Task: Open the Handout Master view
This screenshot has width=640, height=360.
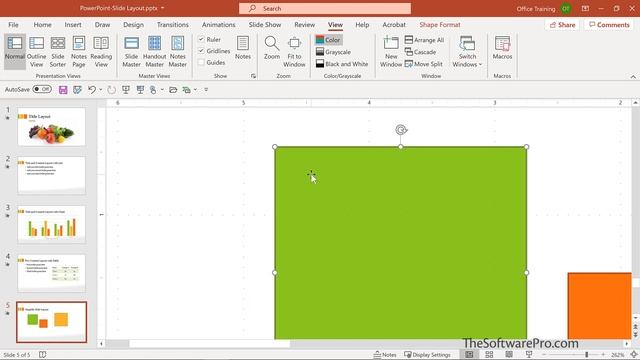Action: pos(154,51)
